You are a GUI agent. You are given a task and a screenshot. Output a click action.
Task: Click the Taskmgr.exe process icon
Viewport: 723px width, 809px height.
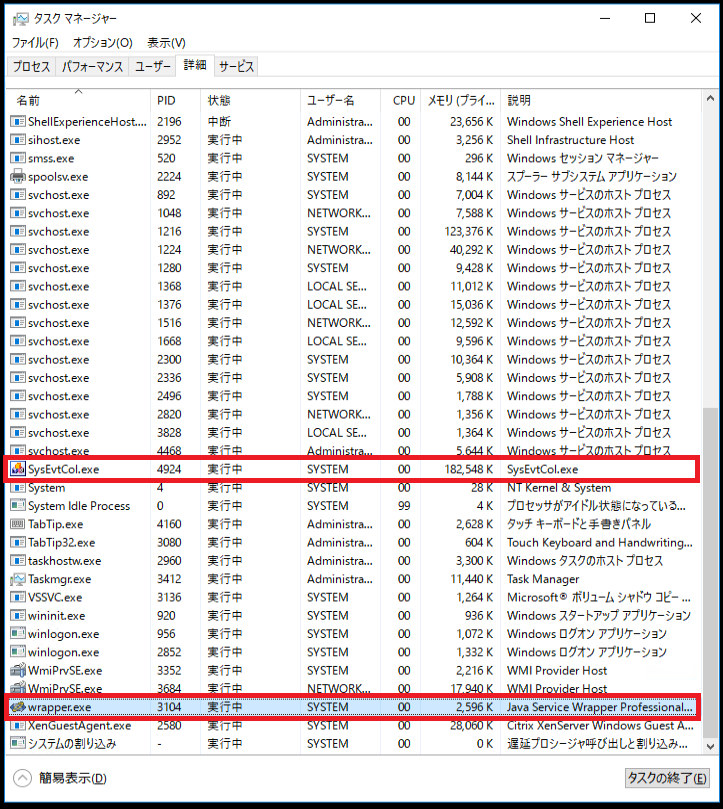click(x=18, y=579)
